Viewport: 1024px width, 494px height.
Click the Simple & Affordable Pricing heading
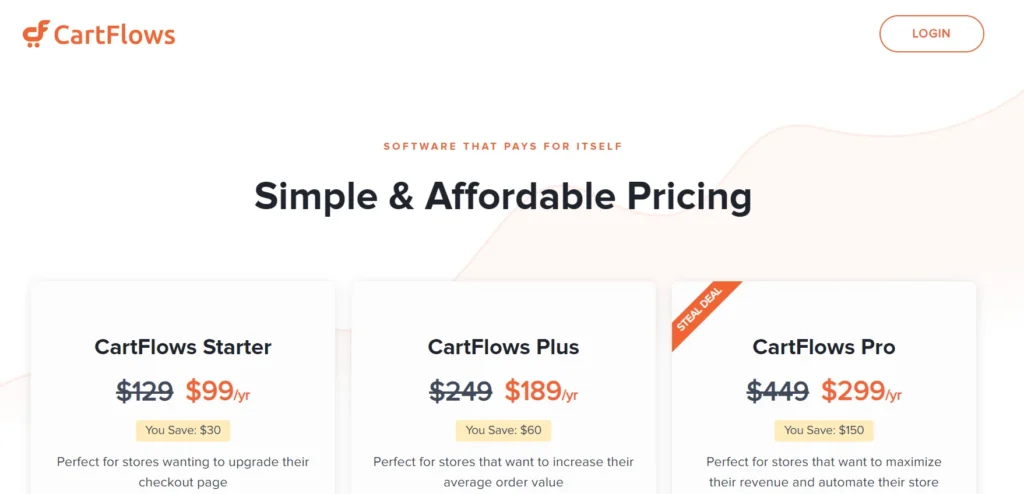(503, 196)
